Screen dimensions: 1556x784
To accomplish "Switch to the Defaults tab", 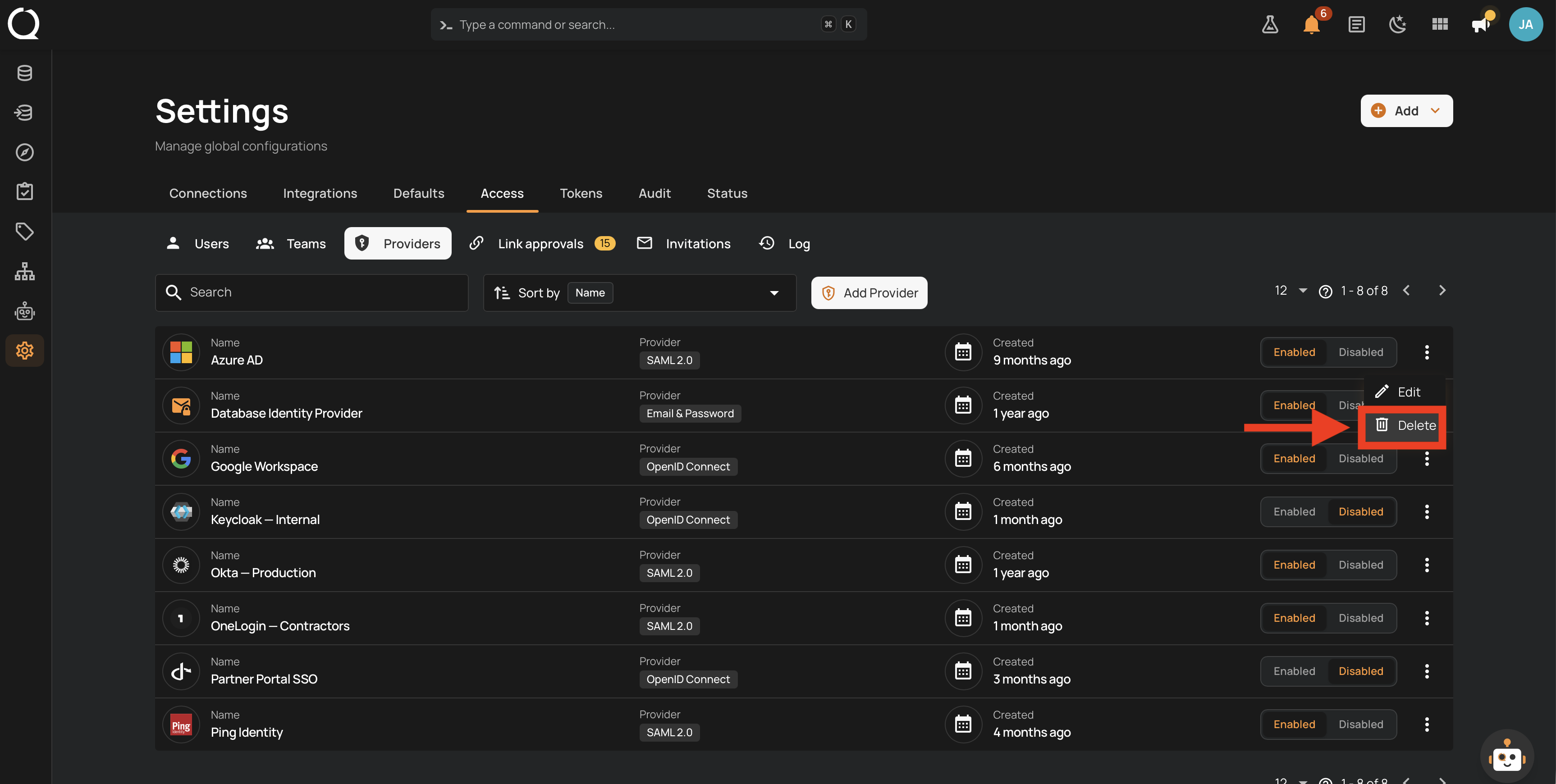I will coord(419,193).
